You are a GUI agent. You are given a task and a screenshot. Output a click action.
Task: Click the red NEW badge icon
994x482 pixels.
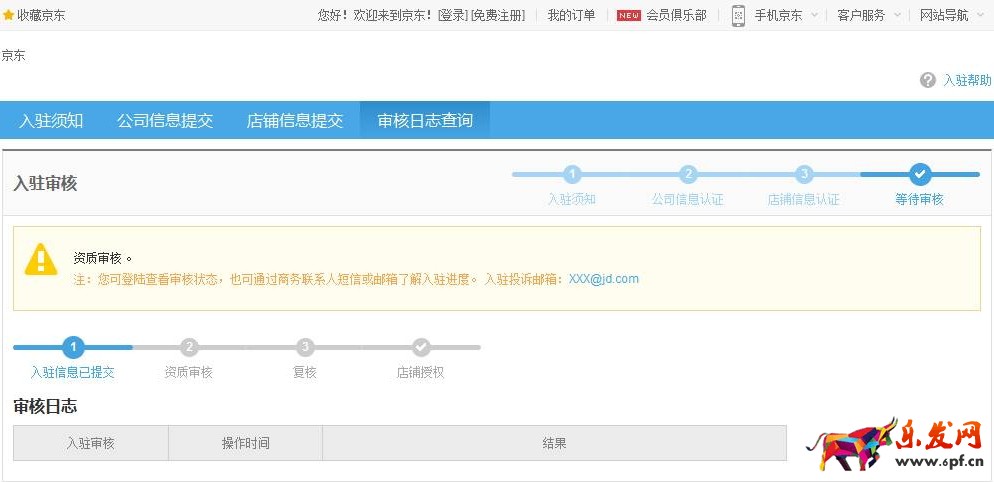pyautogui.click(x=629, y=15)
